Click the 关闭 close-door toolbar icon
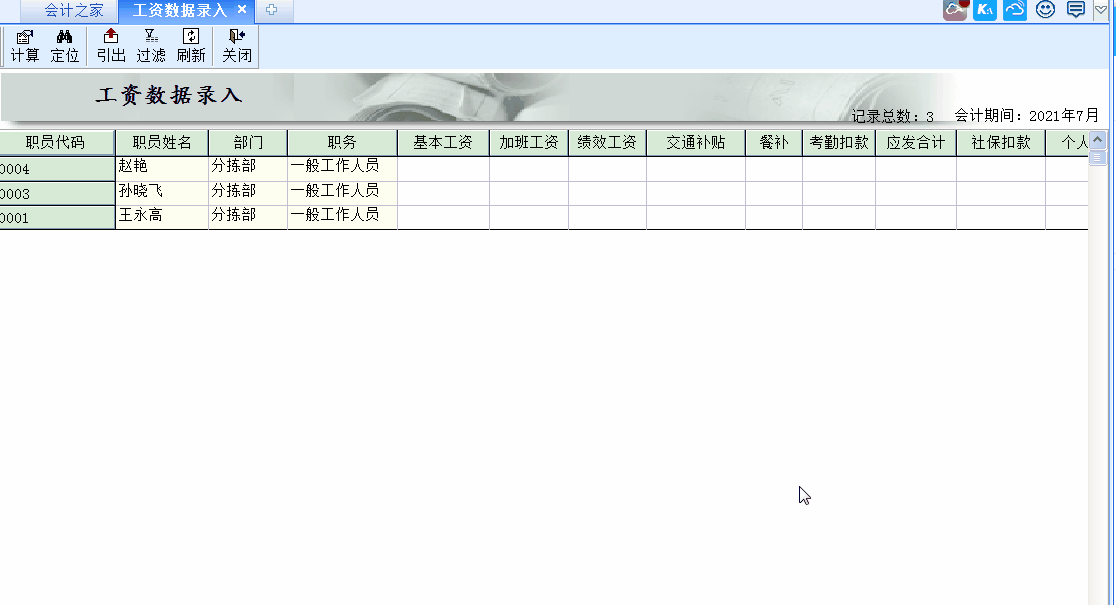The width and height of the screenshot is (1116, 605). point(236,45)
